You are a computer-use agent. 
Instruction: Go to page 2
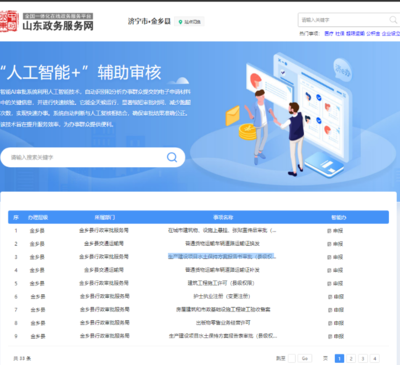tap(351, 358)
